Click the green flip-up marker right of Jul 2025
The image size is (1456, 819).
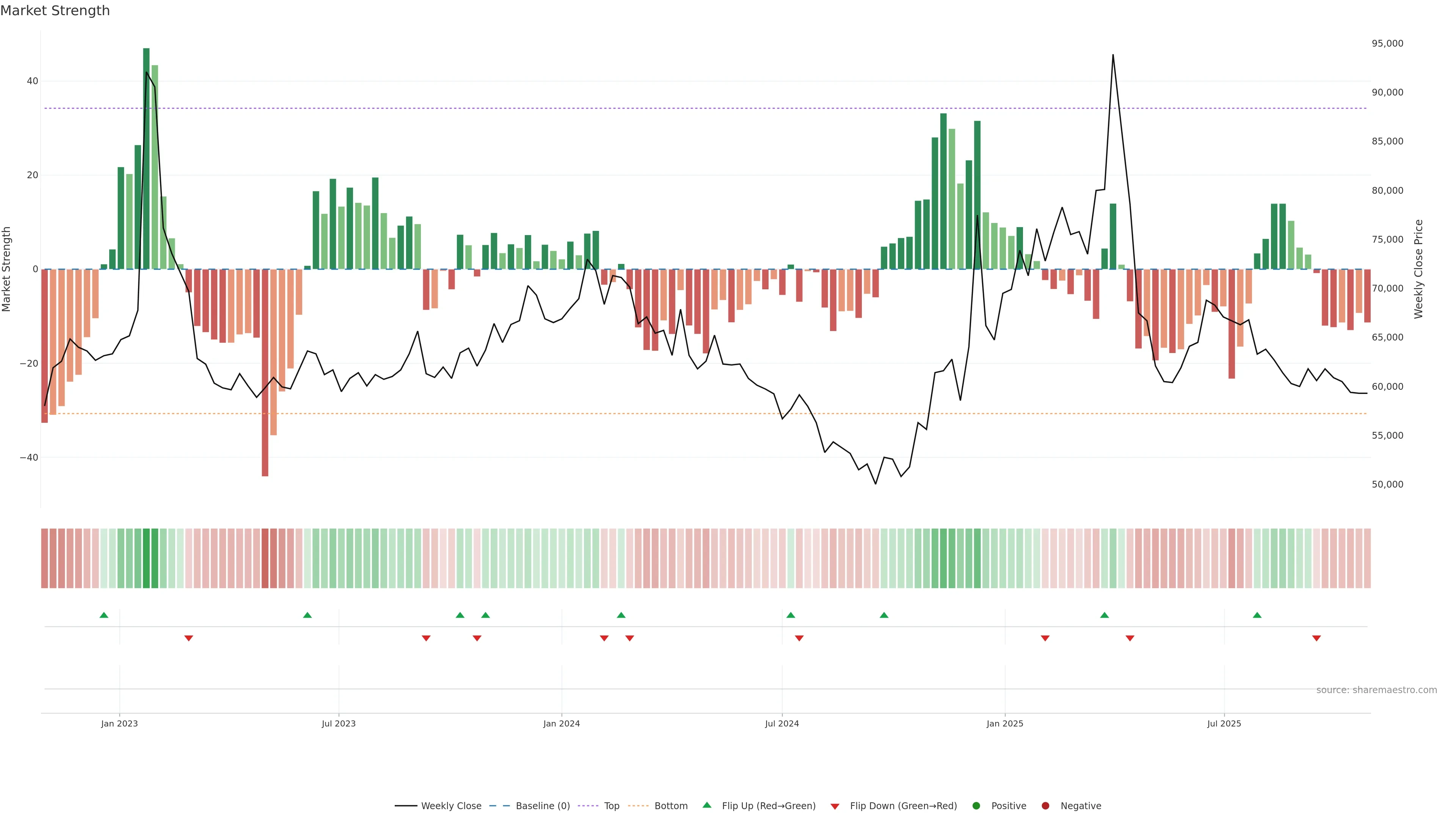click(1257, 615)
